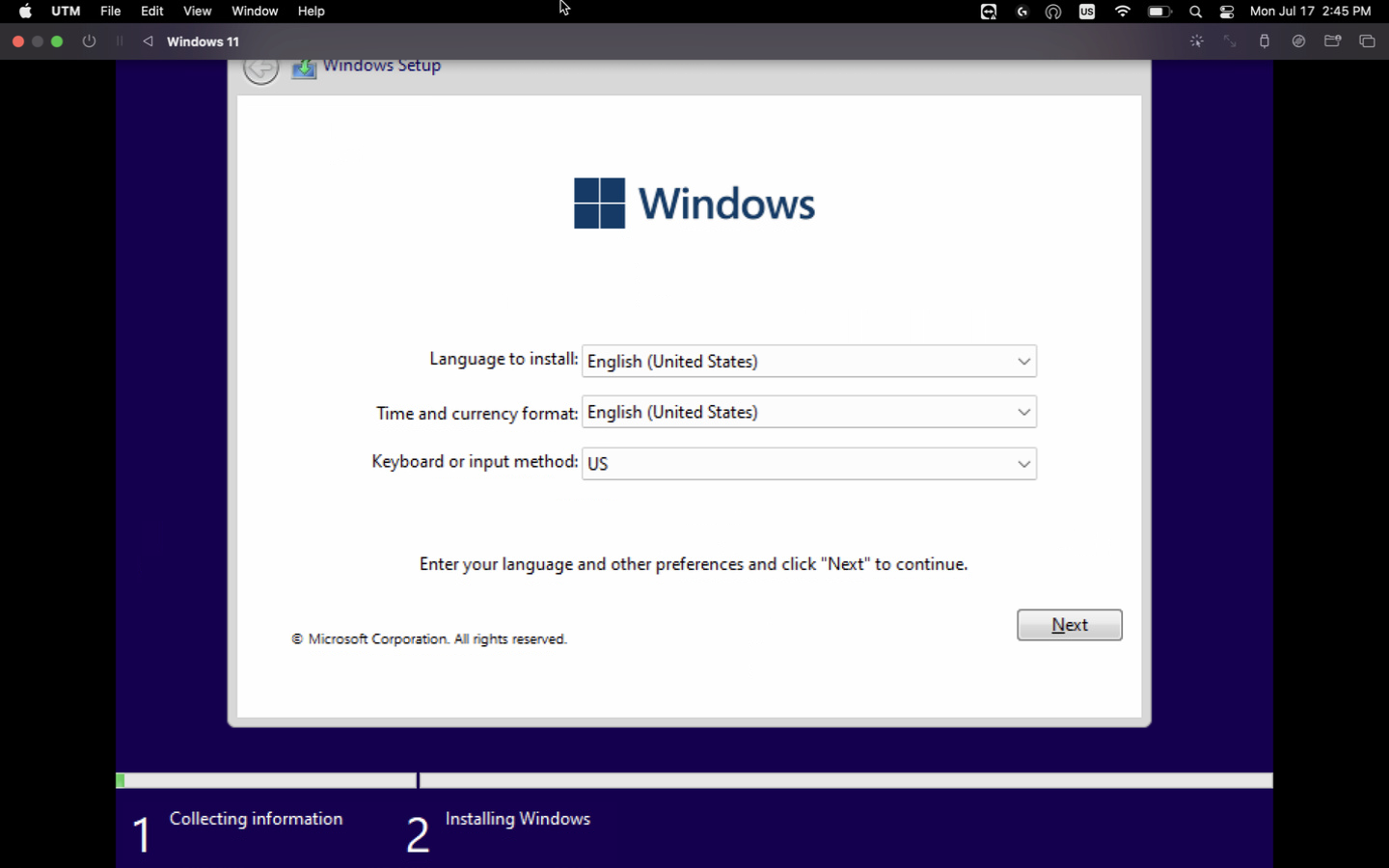1389x868 pixels.
Task: Open the Apple menu
Action: [25, 12]
